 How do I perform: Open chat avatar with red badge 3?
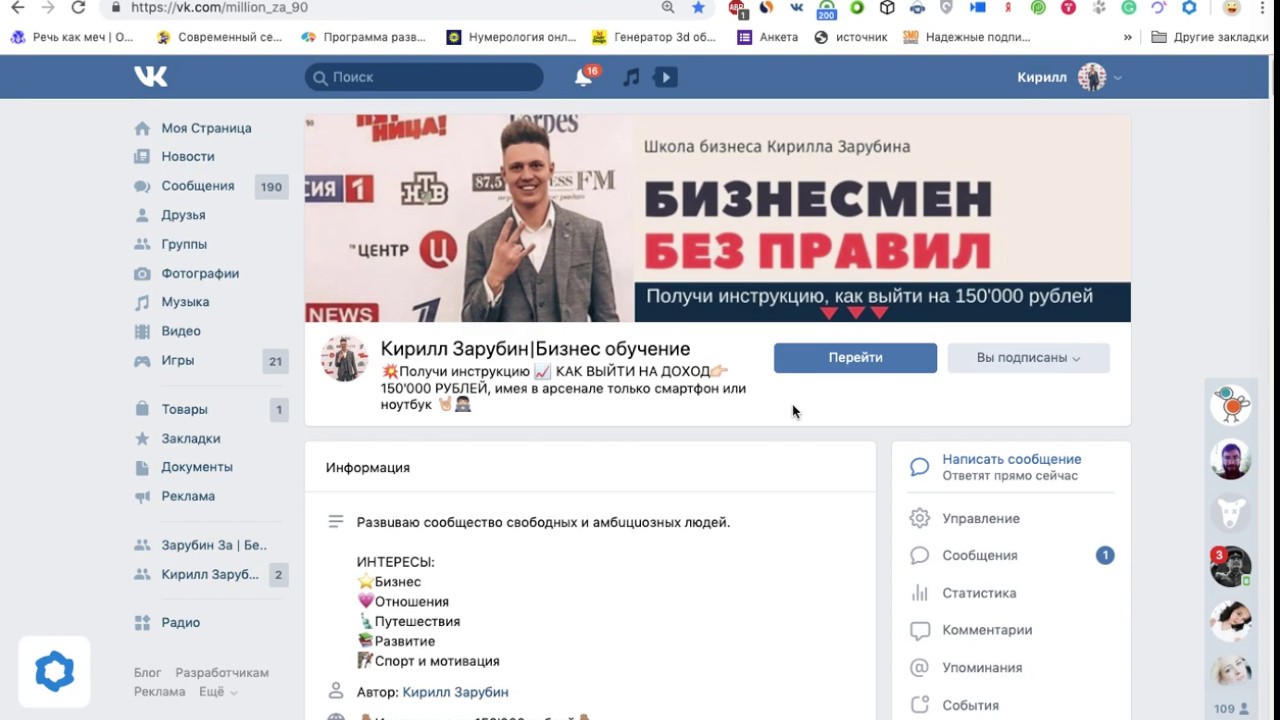click(1231, 567)
